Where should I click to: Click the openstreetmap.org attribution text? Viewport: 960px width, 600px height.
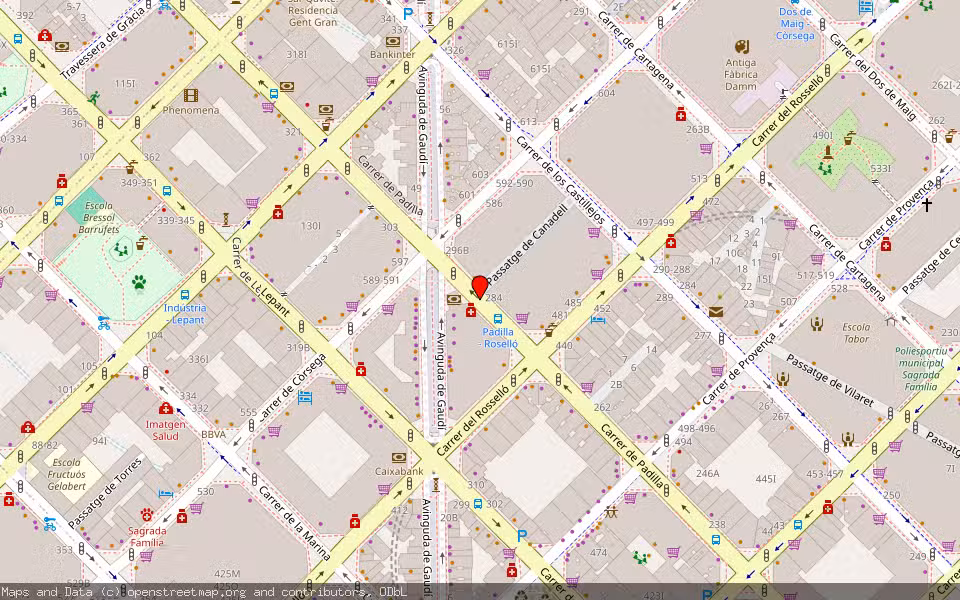pos(186,592)
